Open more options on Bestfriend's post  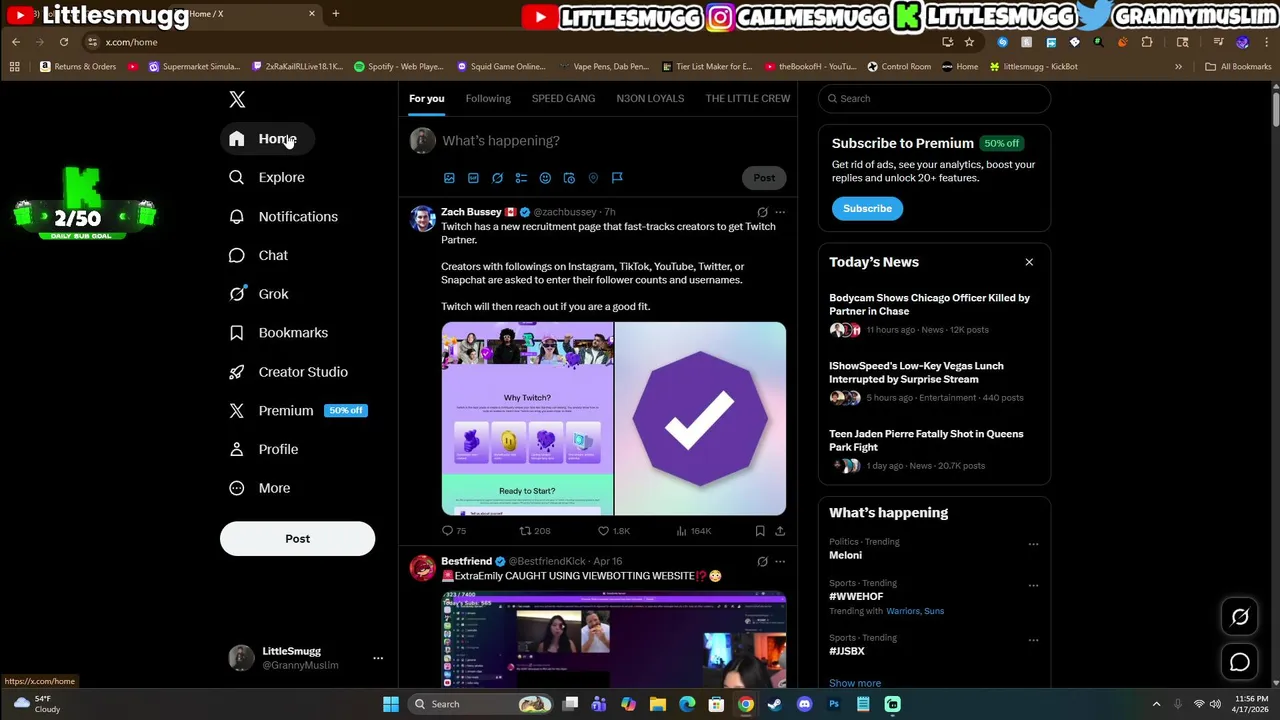click(x=780, y=562)
